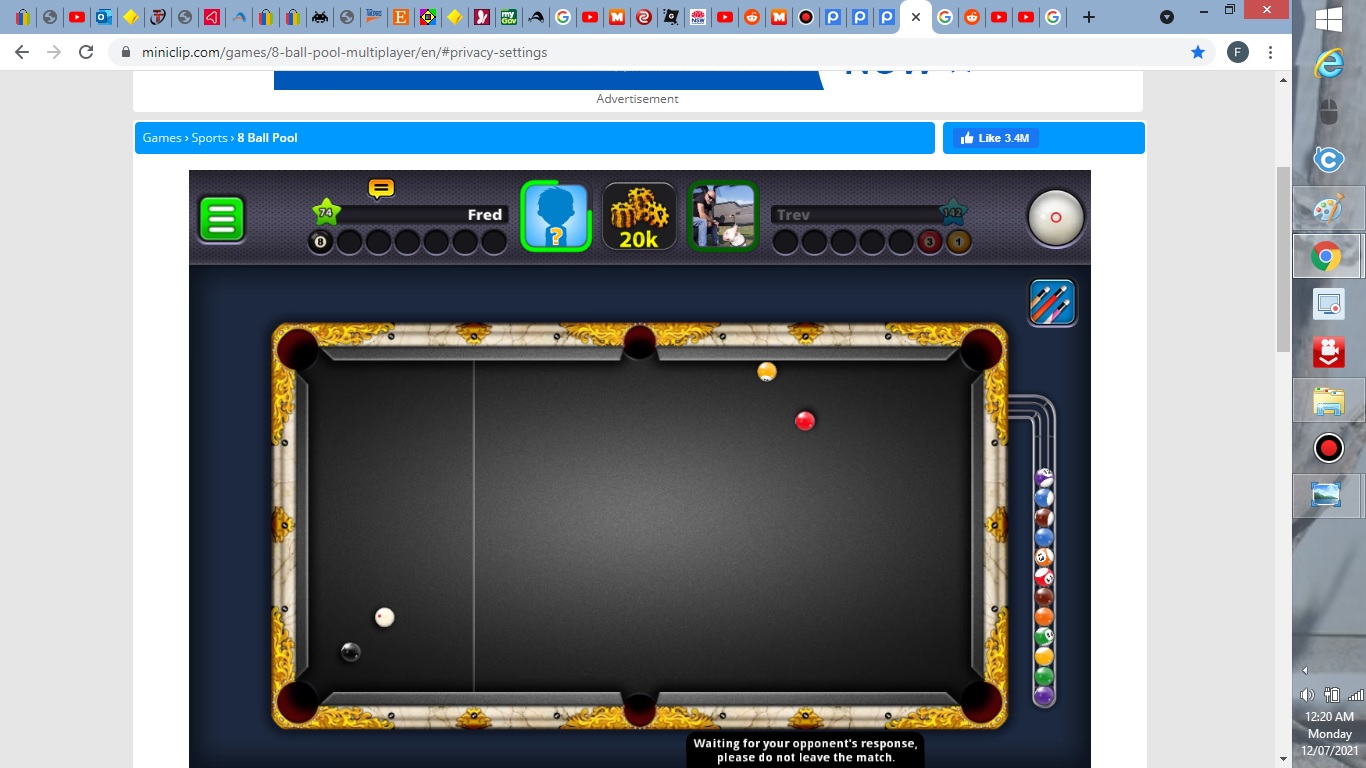
Task: Open the mouse icon app in taskbar
Action: click(1328, 112)
